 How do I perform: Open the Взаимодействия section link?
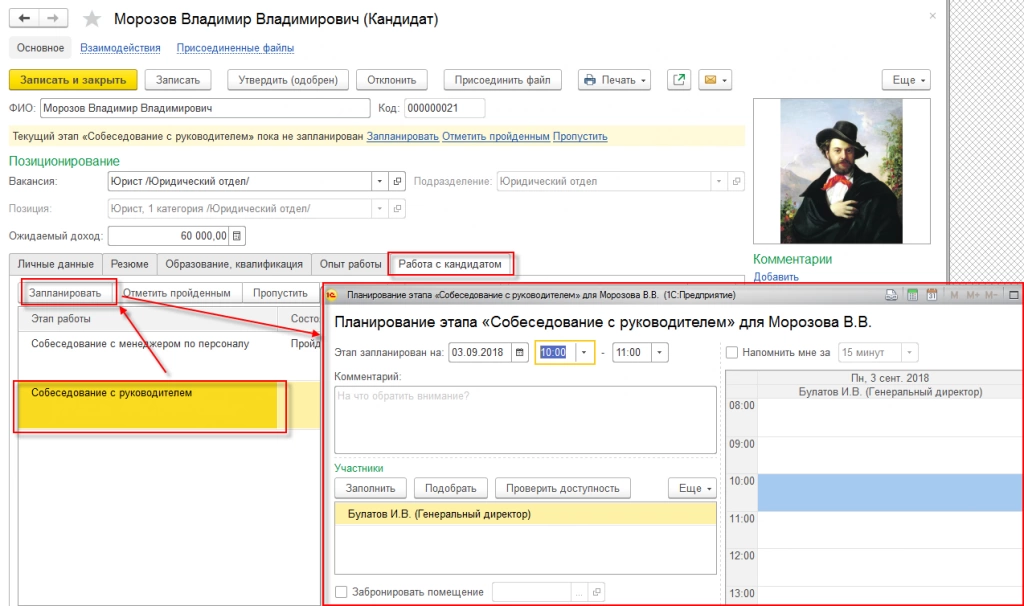[120, 48]
